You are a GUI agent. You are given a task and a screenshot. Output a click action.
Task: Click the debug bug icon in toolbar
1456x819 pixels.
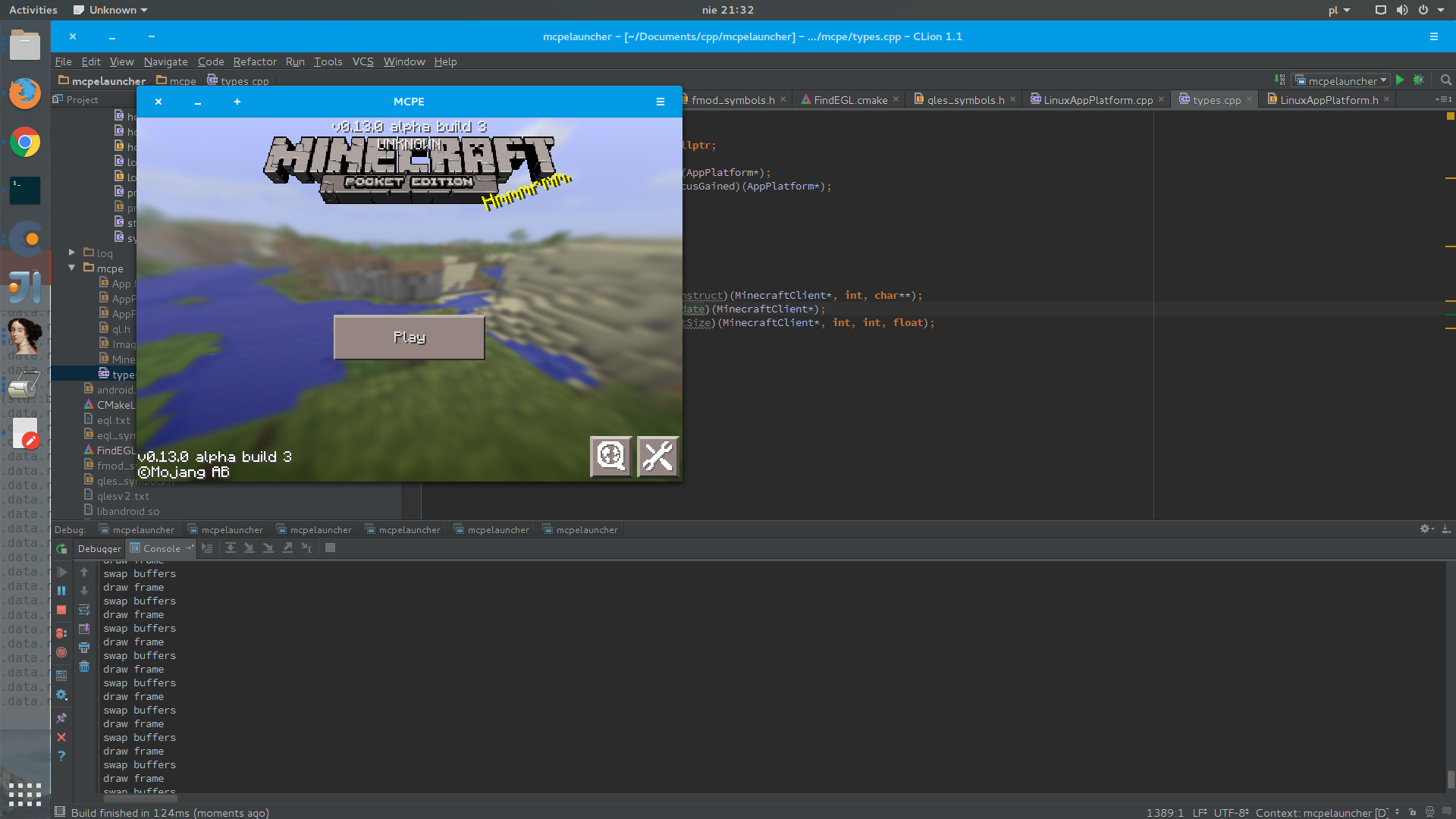tap(1419, 80)
